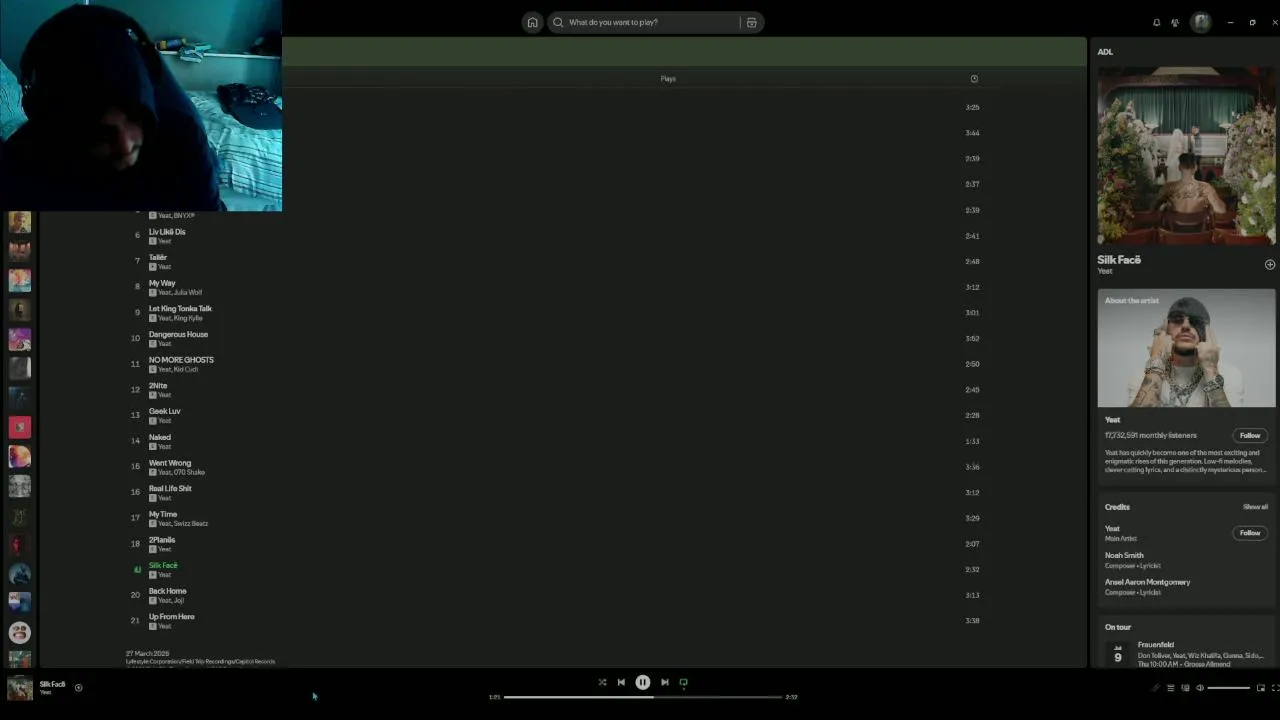Sort tracks by the duration clock icon

pyautogui.click(x=974, y=79)
